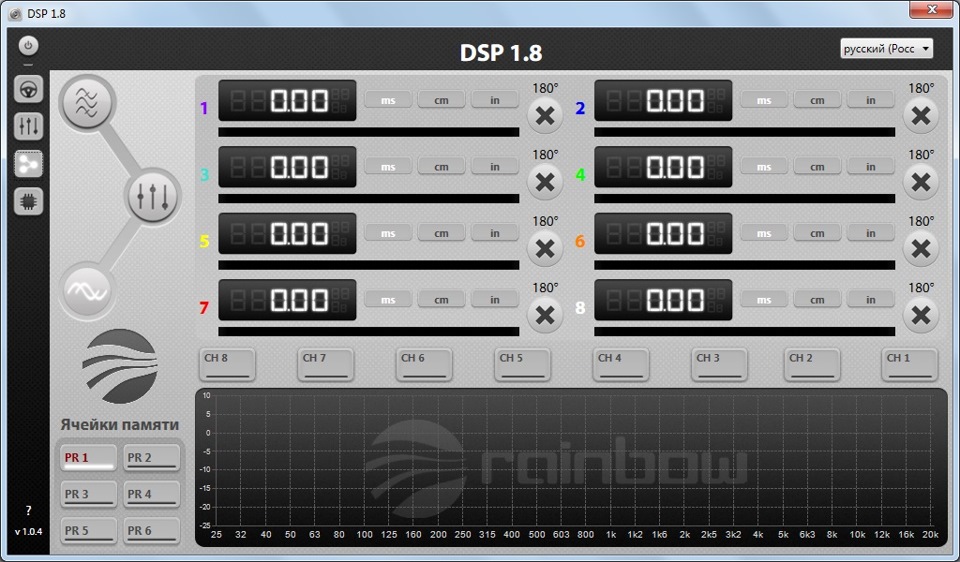960x562 pixels.
Task: Set channel 1 delay unit to cm
Action: (441, 100)
